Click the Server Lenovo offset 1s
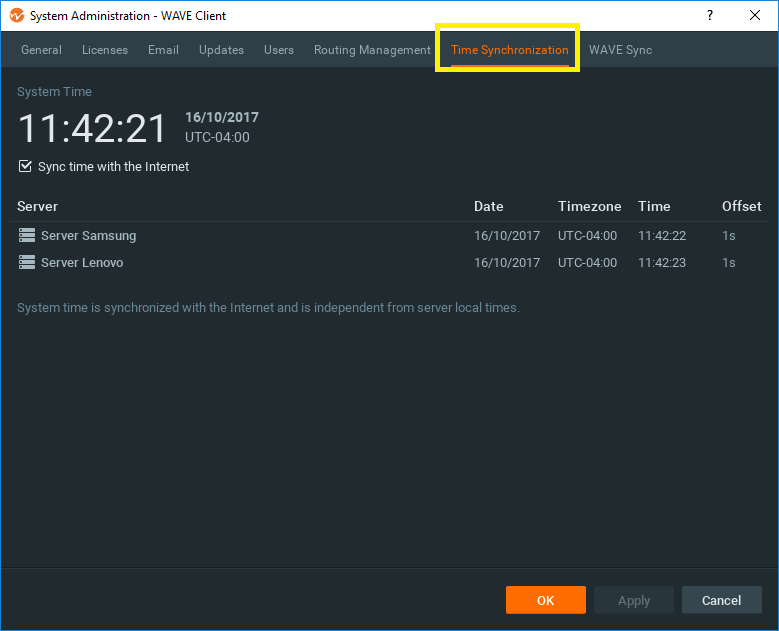The image size is (779, 631). [728, 262]
